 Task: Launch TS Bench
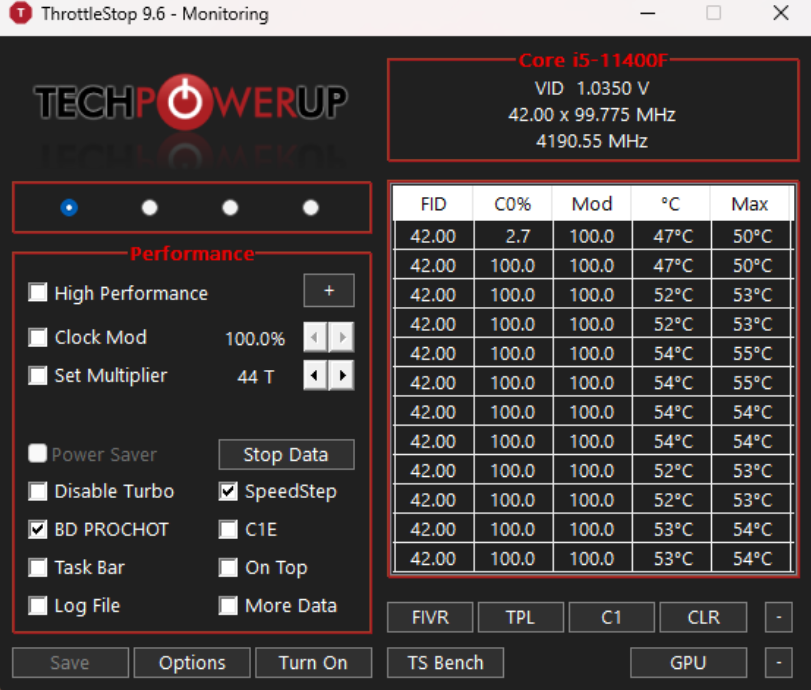[445, 663]
